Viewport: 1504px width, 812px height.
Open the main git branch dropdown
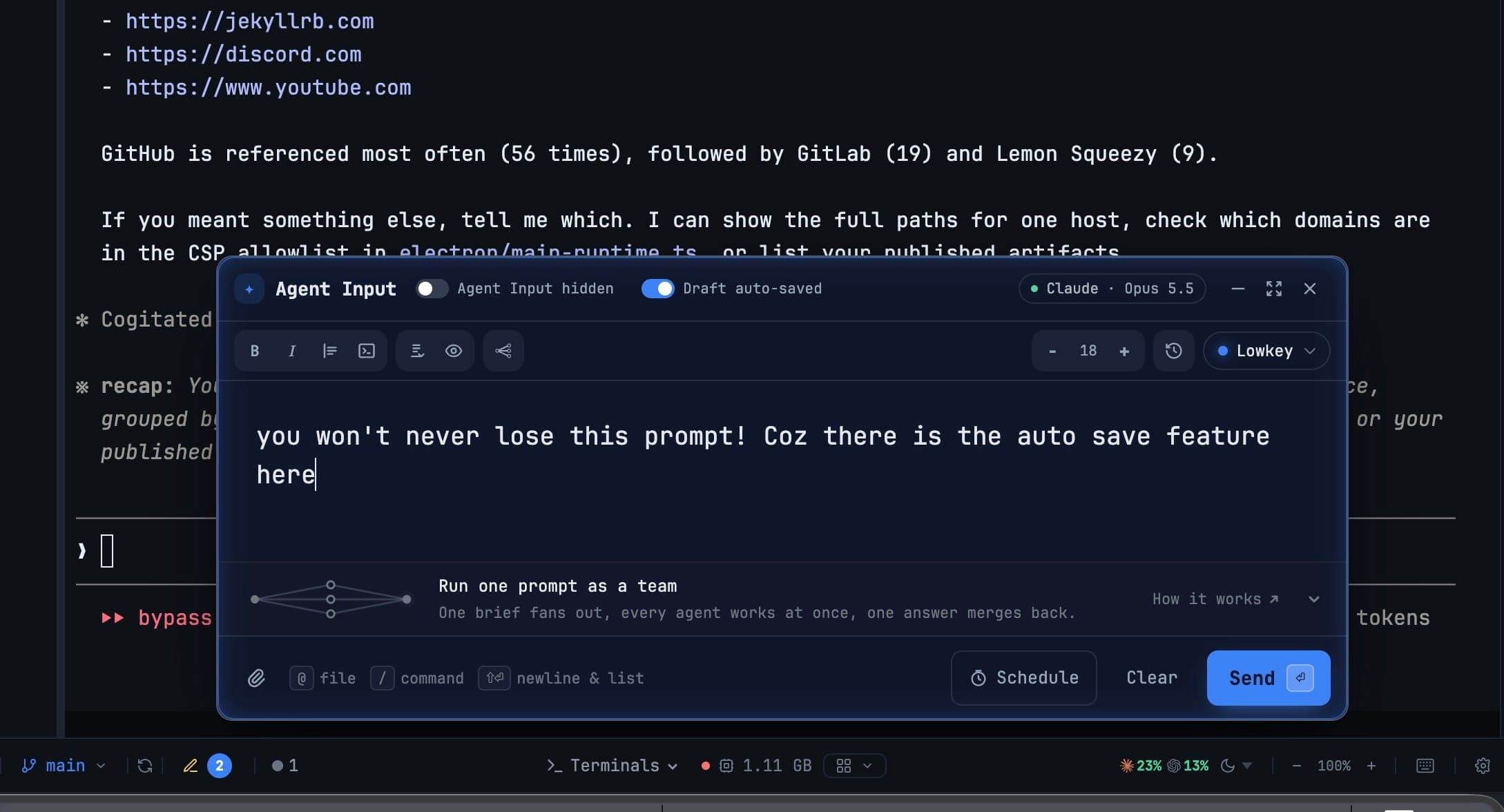63,766
